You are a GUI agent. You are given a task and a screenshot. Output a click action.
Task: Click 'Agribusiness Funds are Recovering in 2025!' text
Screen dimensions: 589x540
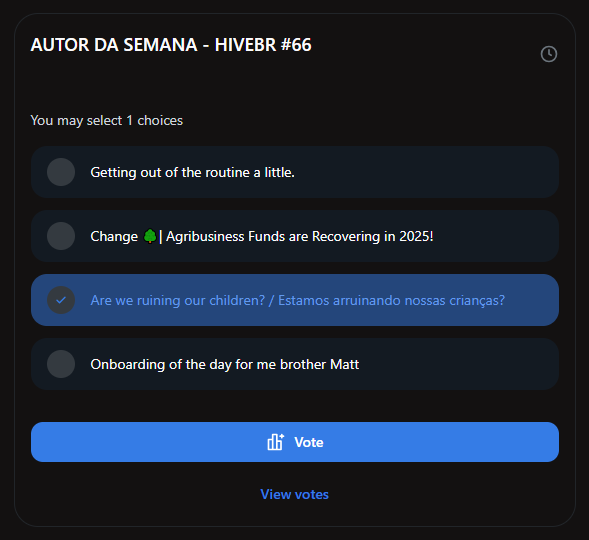(x=299, y=236)
